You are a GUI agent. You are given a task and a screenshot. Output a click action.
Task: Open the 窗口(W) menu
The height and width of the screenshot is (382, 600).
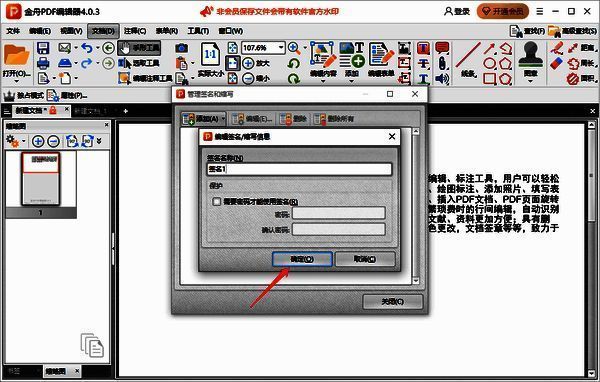click(230, 31)
